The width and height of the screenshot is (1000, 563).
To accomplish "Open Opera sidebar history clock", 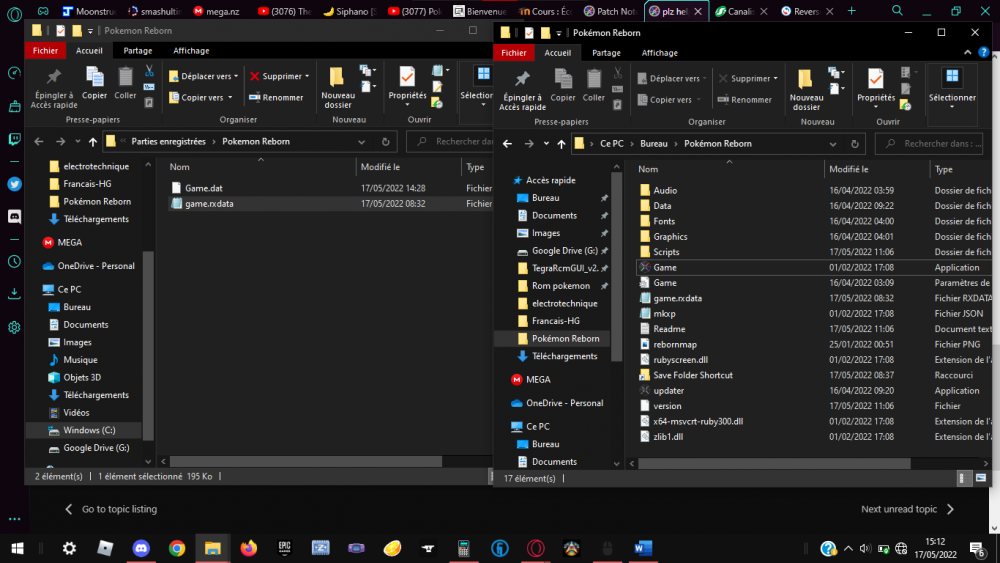I will point(14,261).
